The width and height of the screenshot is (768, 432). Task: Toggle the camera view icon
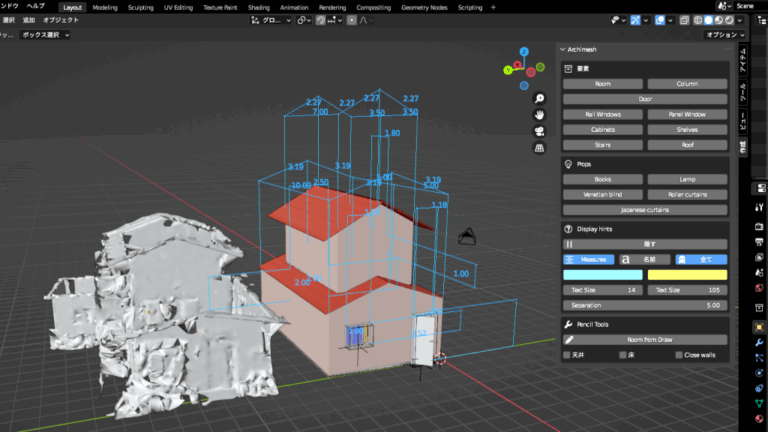pos(539,131)
